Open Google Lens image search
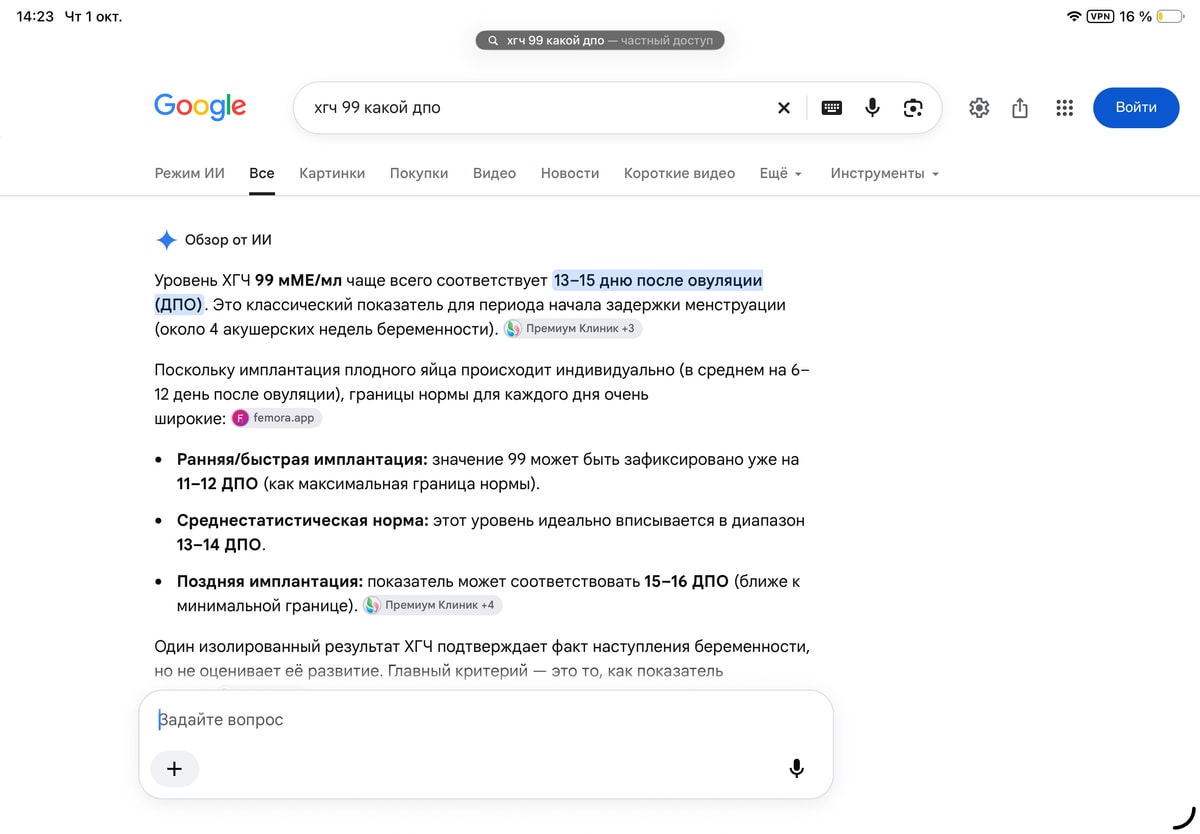Screen dimensions: 1200x834 tap(913, 108)
